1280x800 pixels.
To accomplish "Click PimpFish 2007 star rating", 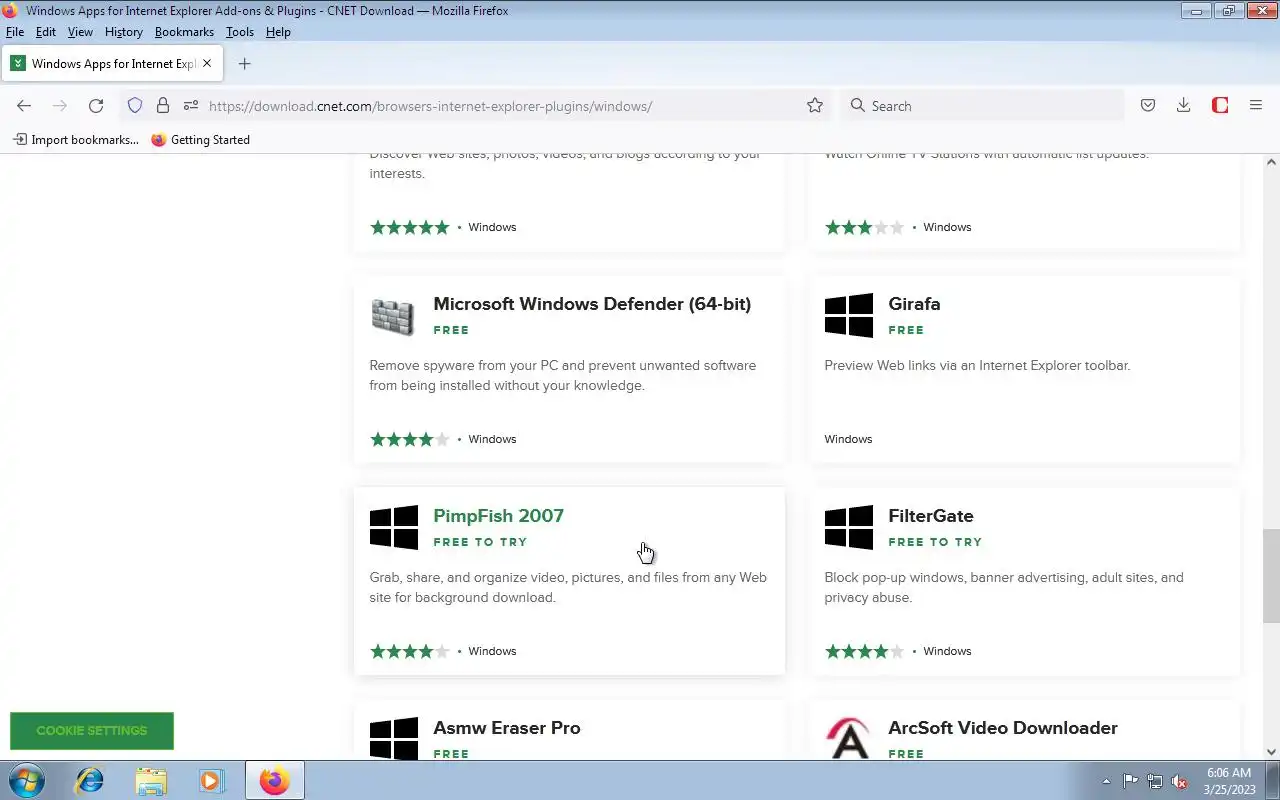I will point(409,651).
